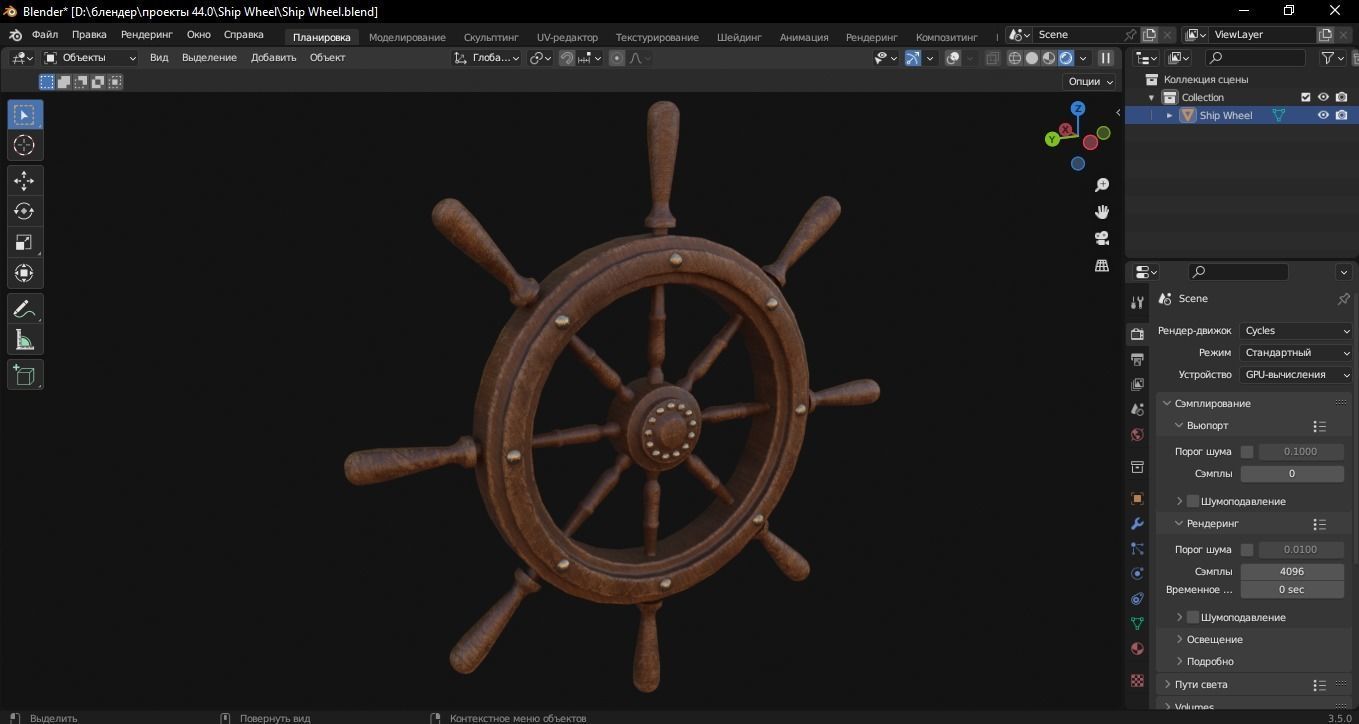This screenshot has height=724, width=1359.
Task: Switch to the Моделирование workspace tab
Action: tap(407, 37)
